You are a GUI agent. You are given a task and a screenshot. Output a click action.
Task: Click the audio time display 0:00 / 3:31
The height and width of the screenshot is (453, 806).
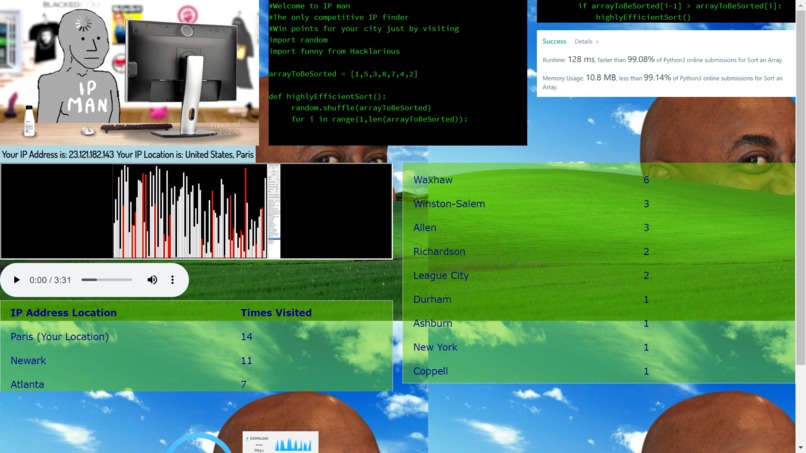[x=50, y=280]
